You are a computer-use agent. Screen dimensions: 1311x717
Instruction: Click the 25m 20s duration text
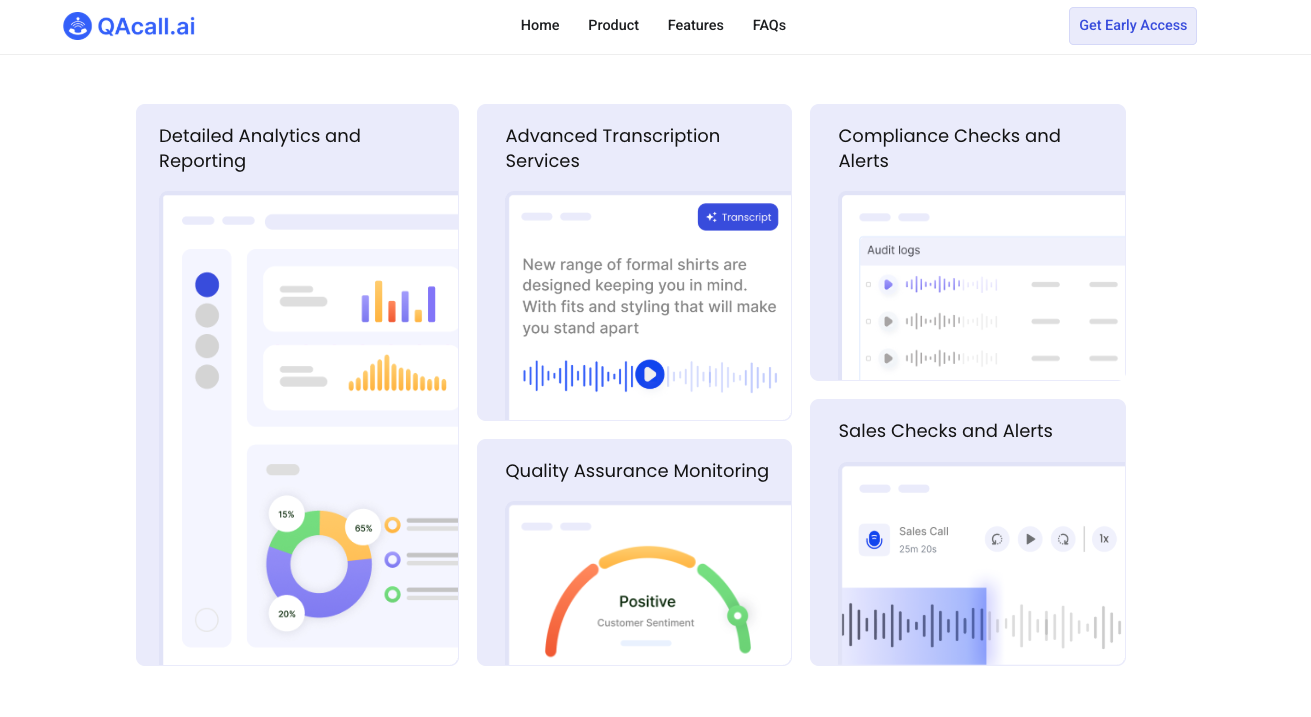tap(918, 549)
